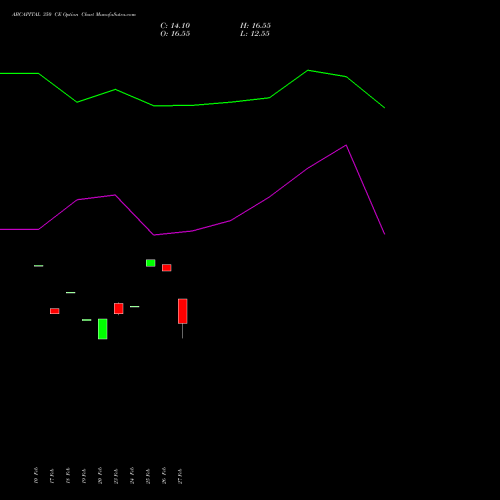Click the flat green candle for 19 Feb
Image resolution: width=500 pixels, height=500 pixels.
[87, 320]
